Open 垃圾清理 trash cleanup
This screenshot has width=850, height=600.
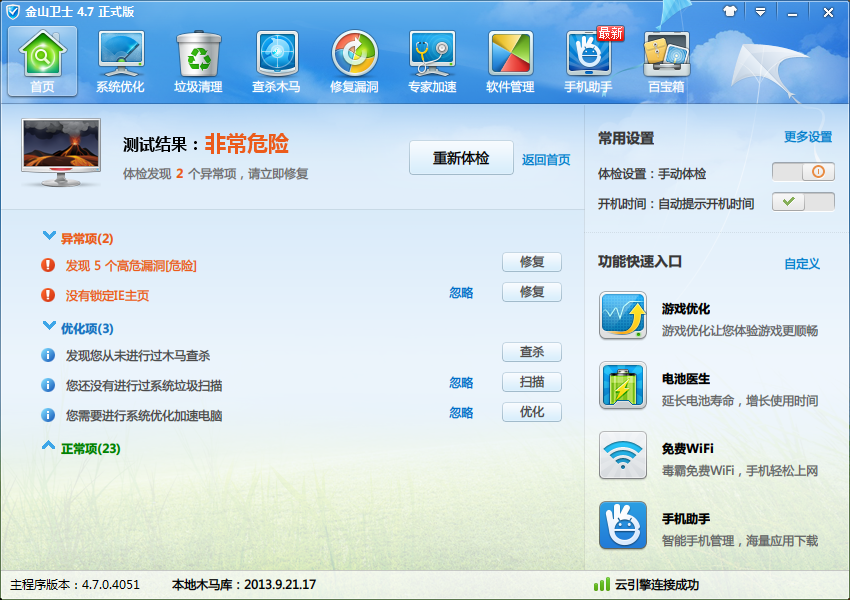coord(198,61)
